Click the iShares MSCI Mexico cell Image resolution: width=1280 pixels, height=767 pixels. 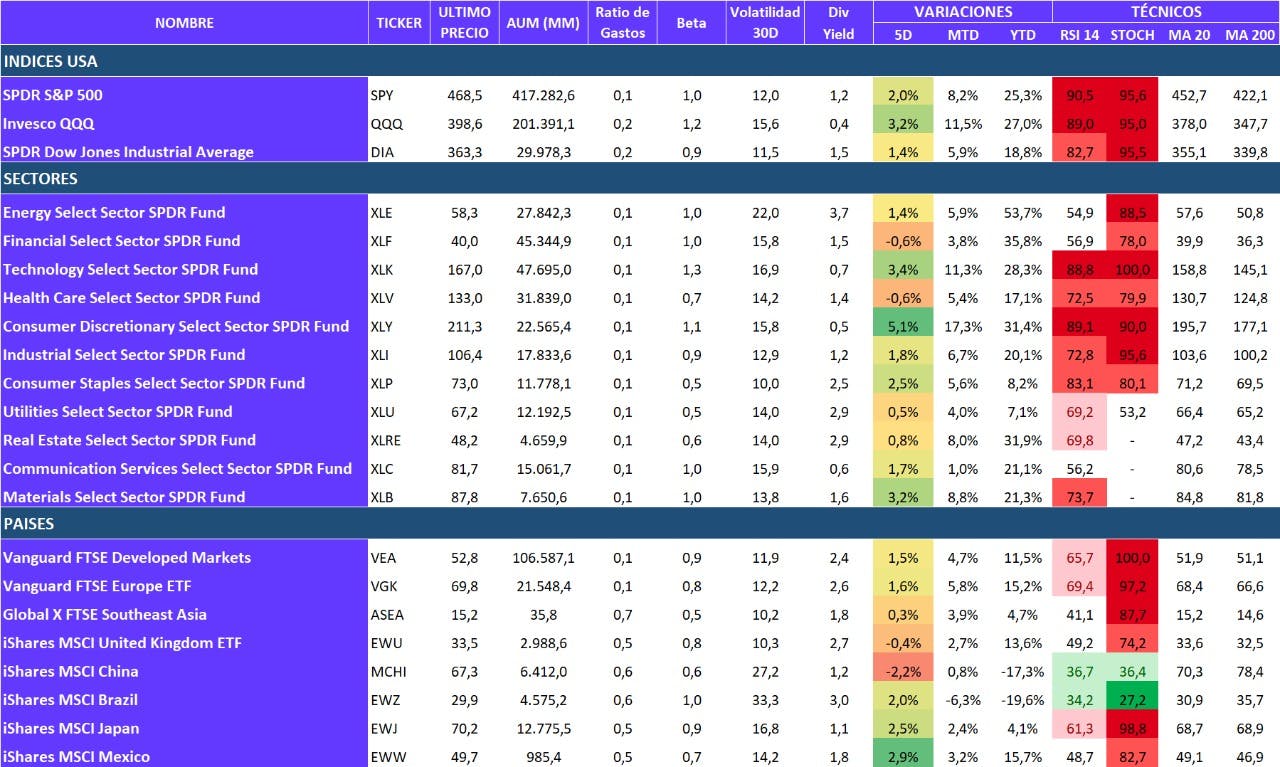(x=184, y=756)
